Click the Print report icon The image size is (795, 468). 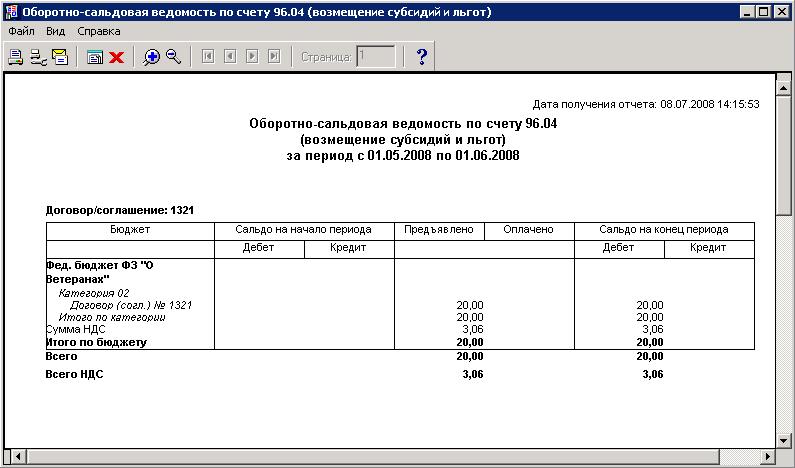click(x=15, y=57)
